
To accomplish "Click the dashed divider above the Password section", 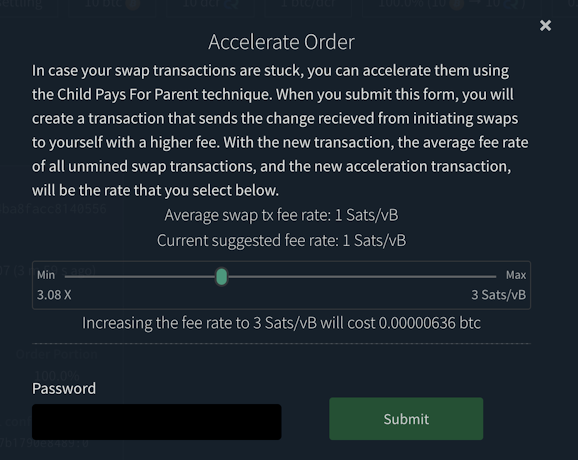I will pyautogui.click(x=281, y=344).
